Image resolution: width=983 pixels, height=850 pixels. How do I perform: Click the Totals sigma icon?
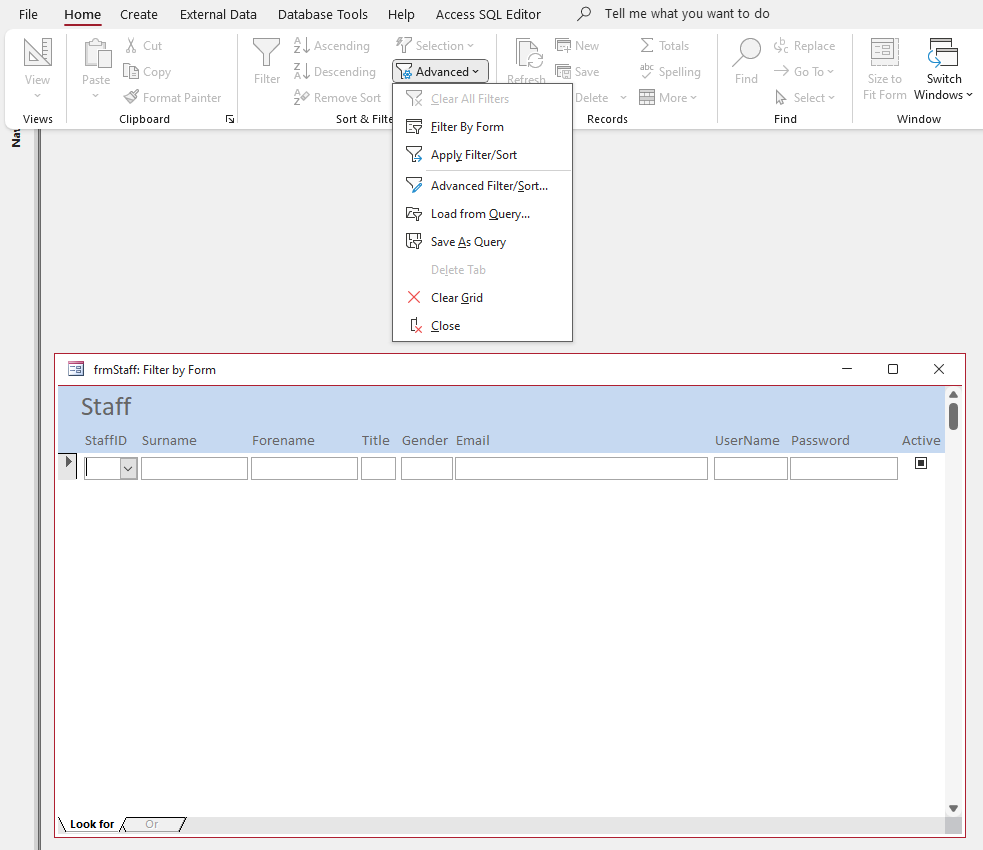point(647,45)
